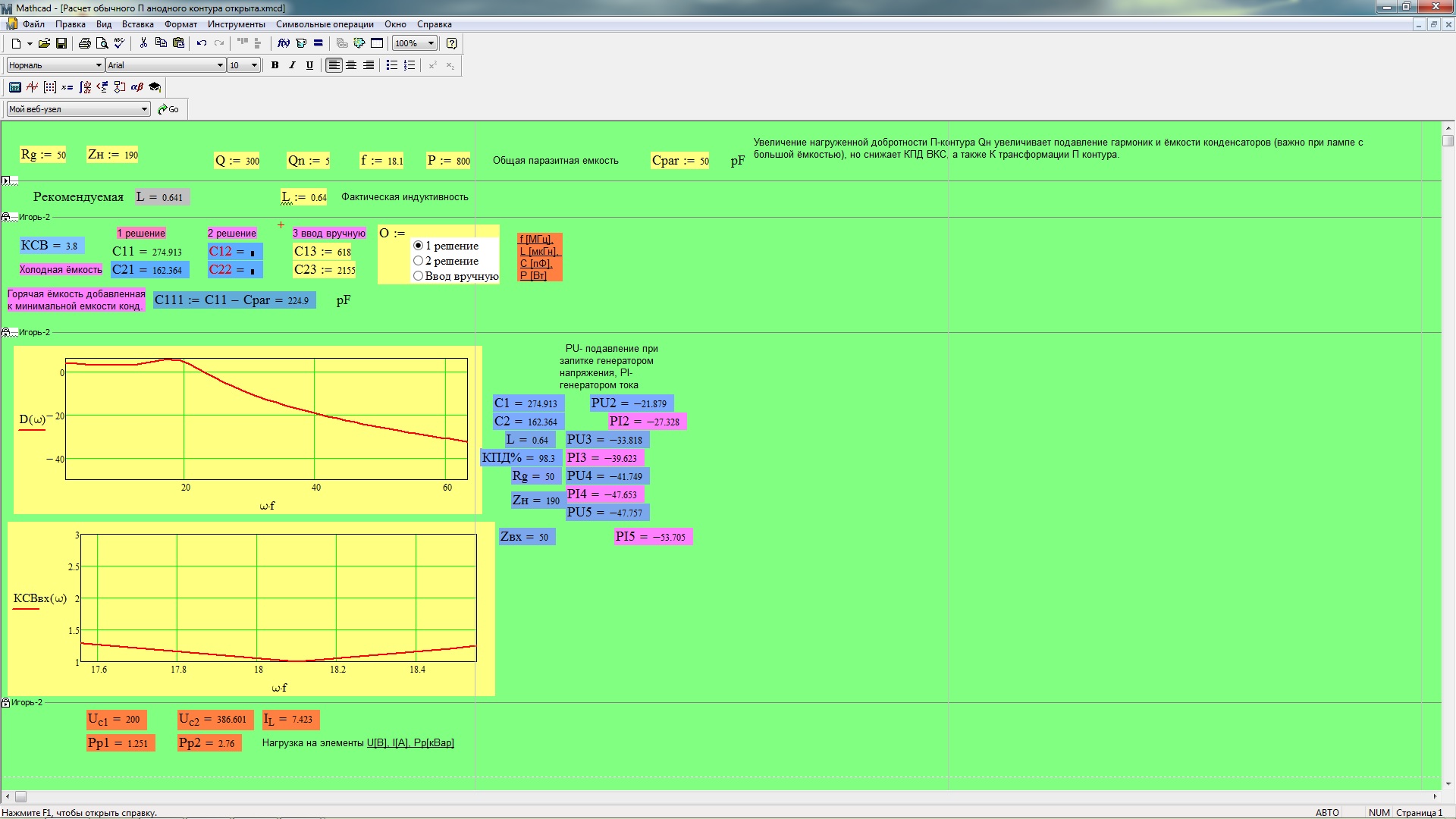
Task: Open the font size 10 dropdown
Action: (255, 65)
